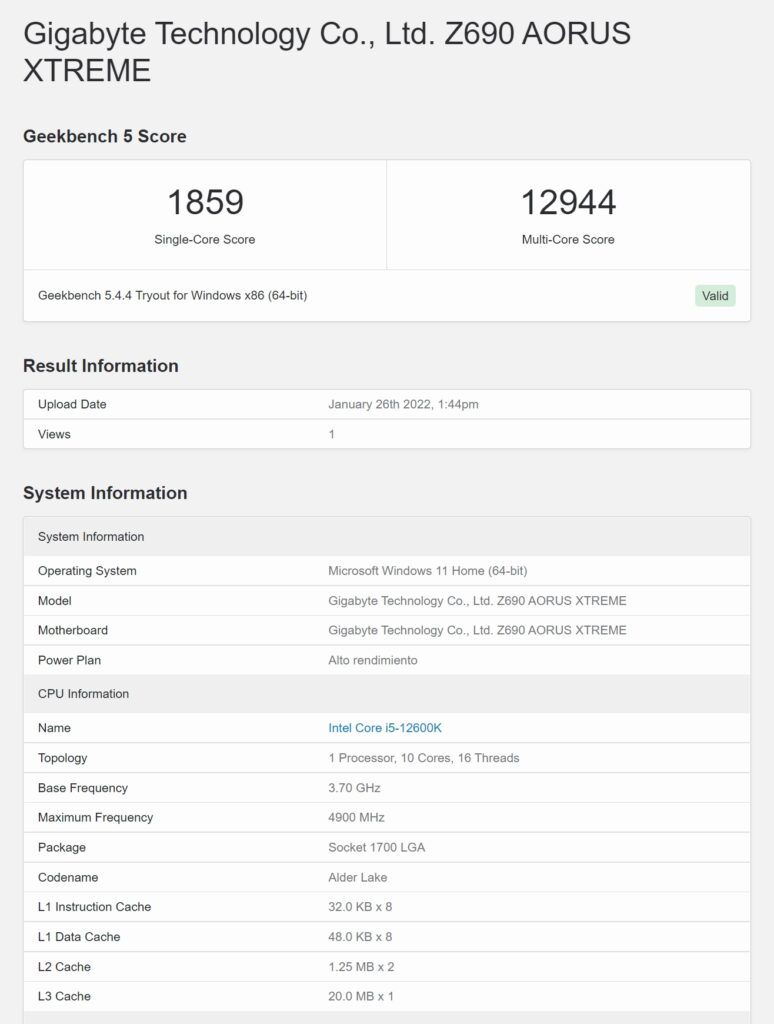The height and width of the screenshot is (1024, 774).
Task: Click the Model row label
Action: (x=54, y=601)
